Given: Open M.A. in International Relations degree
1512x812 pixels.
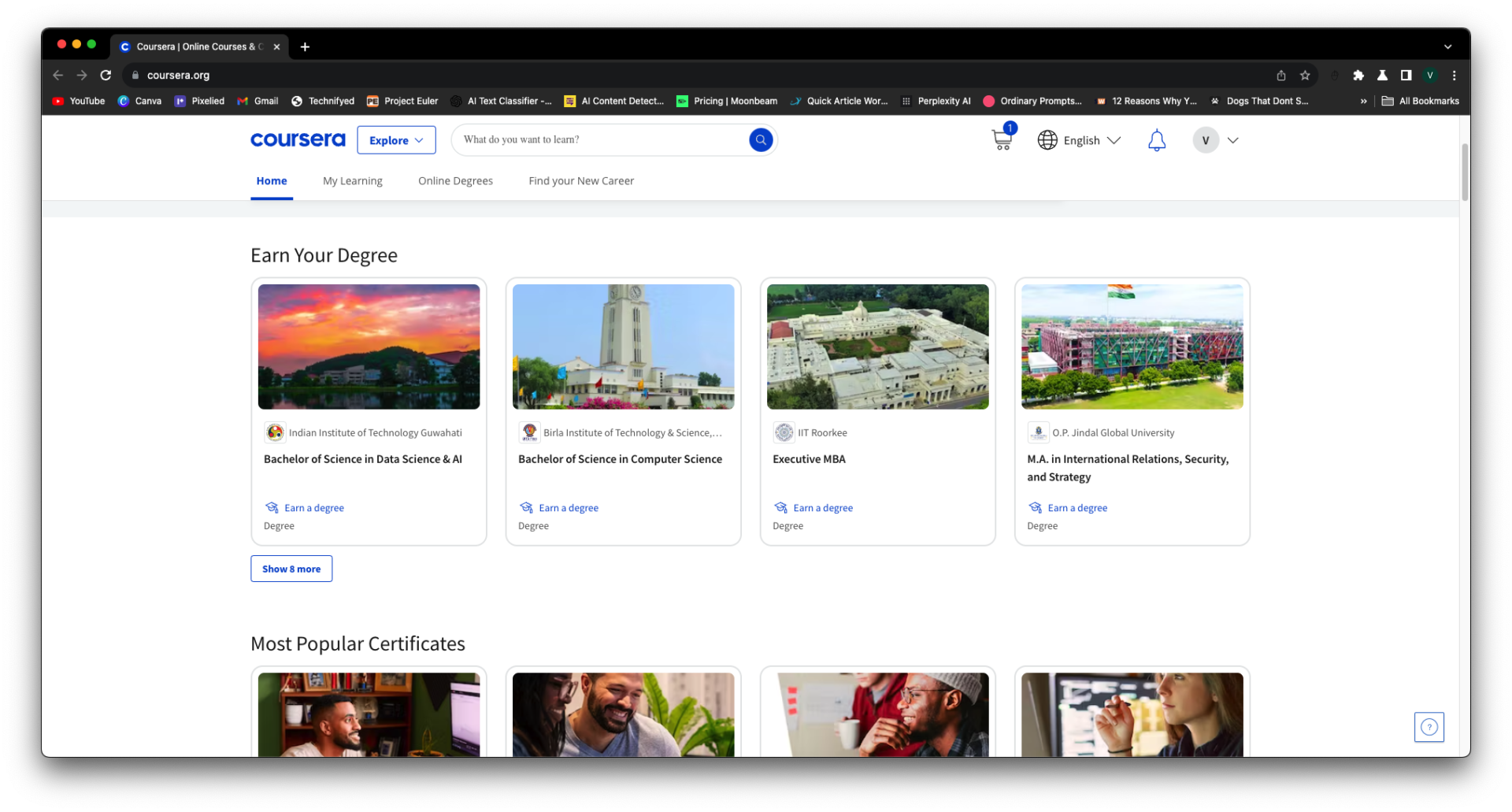Looking at the screenshot, I should click(1128, 468).
